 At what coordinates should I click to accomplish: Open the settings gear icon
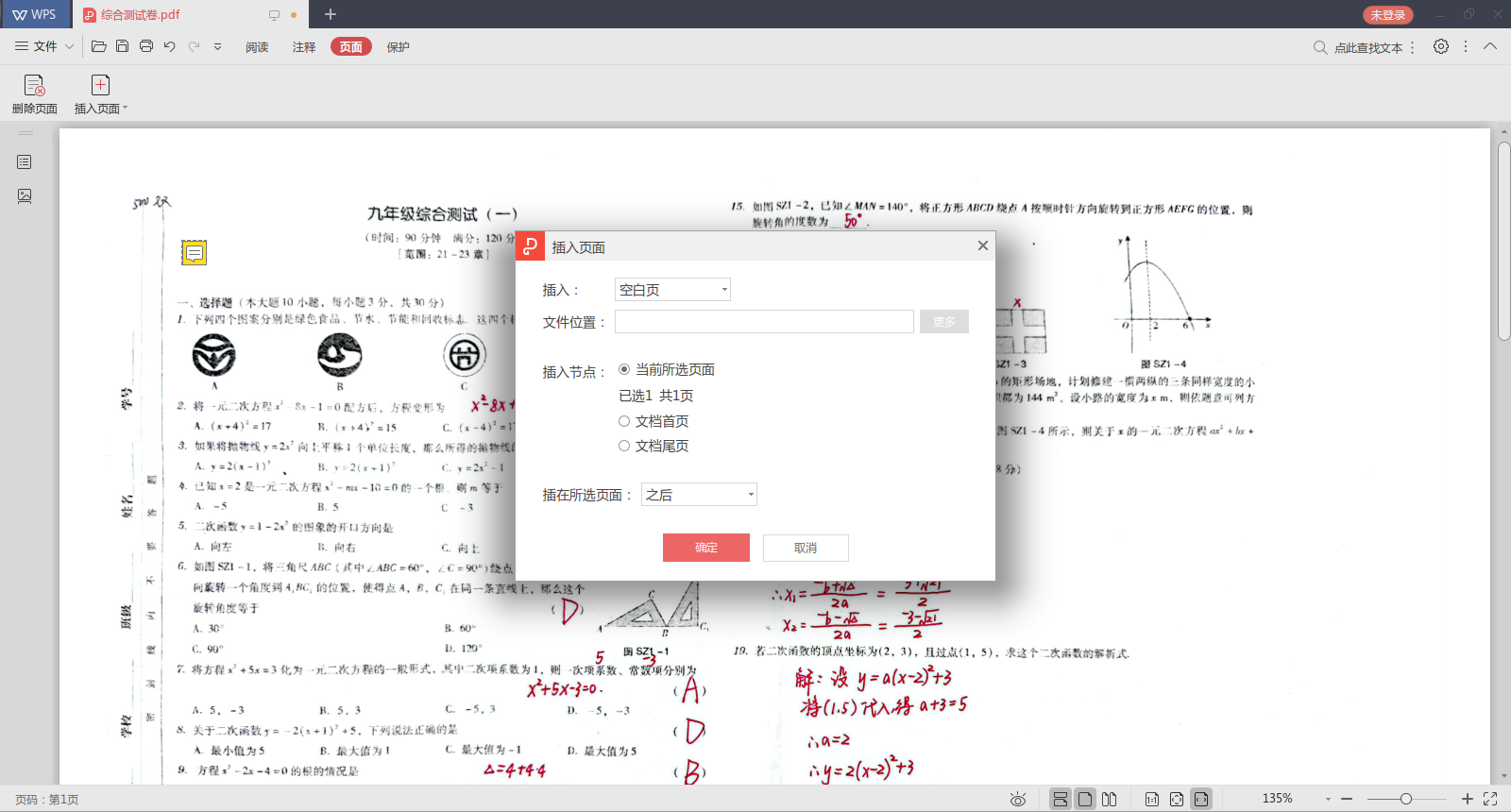coord(1440,46)
